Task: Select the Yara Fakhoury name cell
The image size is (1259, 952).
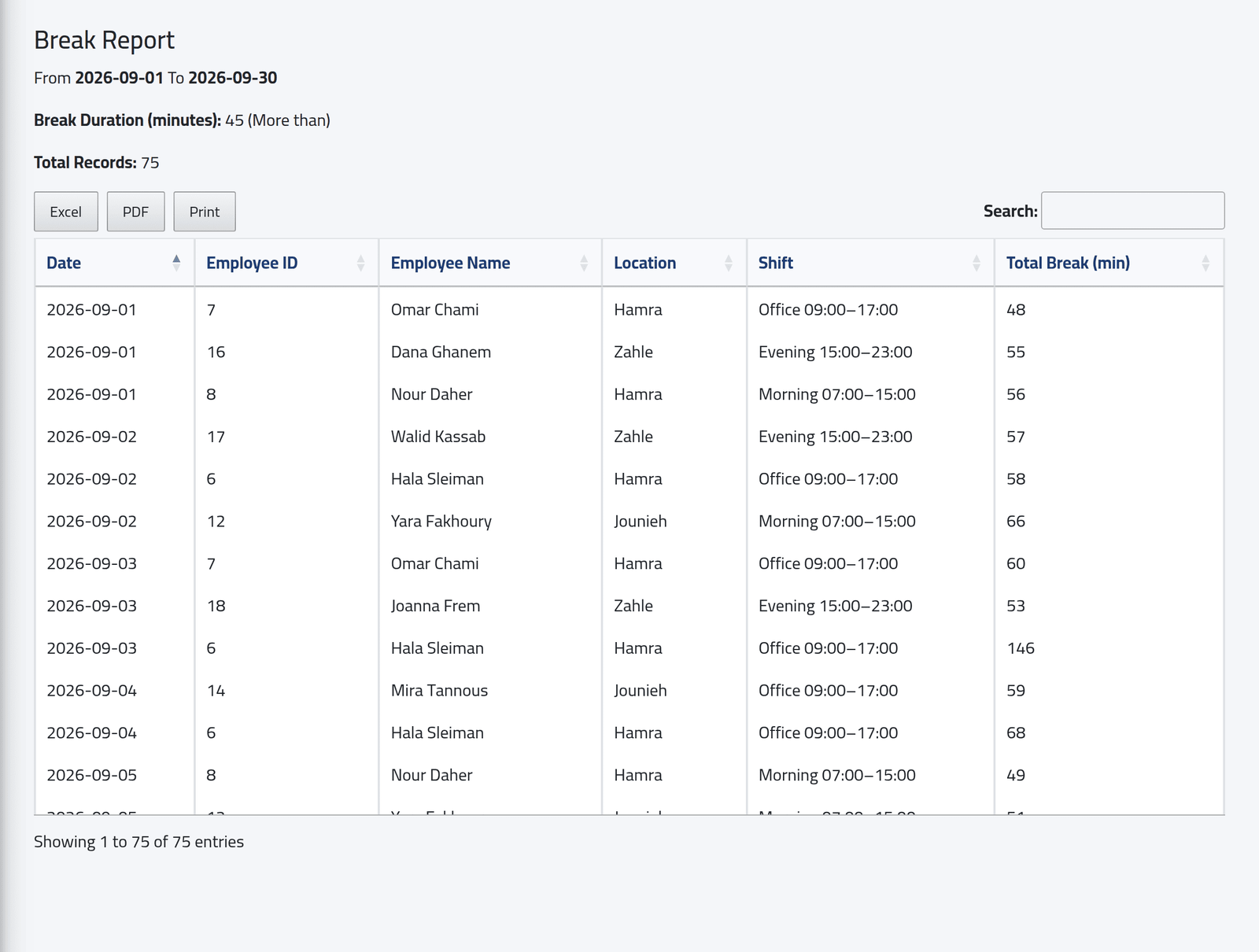Action: pyautogui.click(x=441, y=521)
